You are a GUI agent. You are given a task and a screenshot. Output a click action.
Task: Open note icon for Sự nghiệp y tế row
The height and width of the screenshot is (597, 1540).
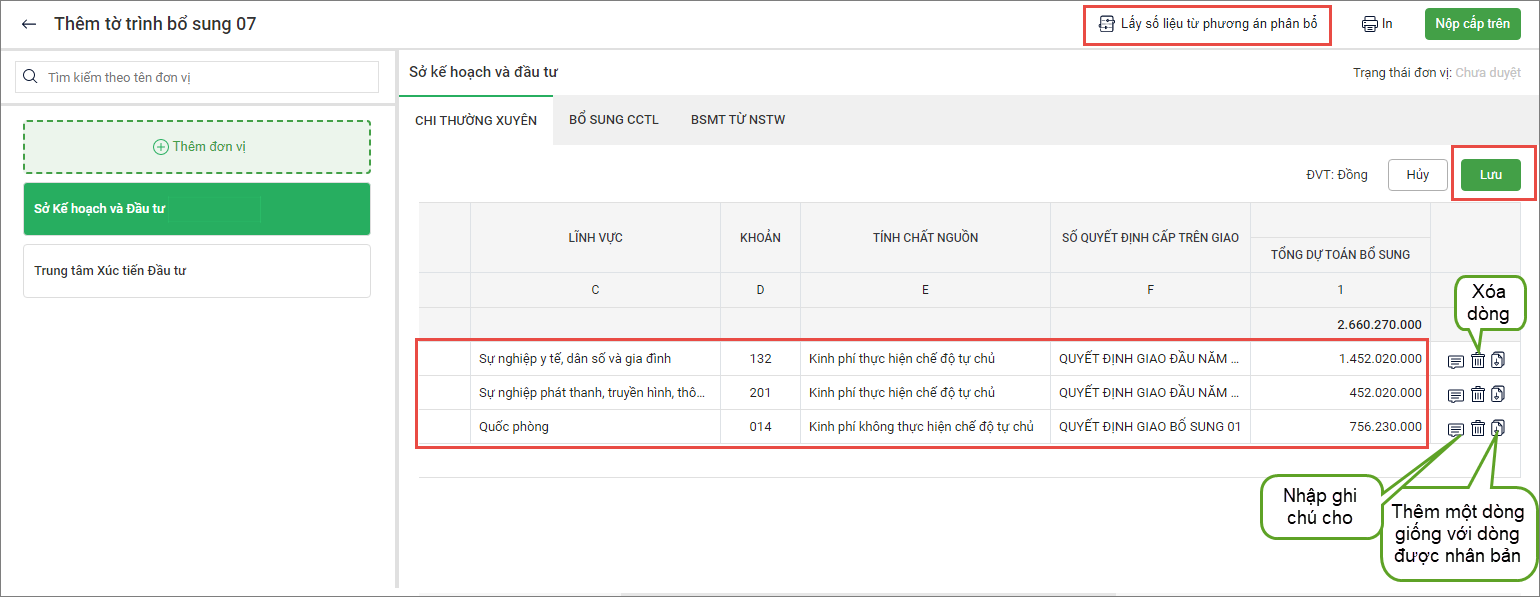coord(1456,361)
